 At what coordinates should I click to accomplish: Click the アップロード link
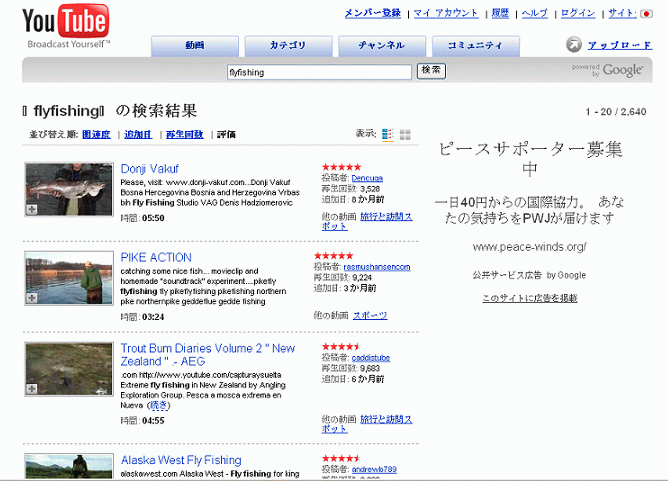[x=620, y=45]
